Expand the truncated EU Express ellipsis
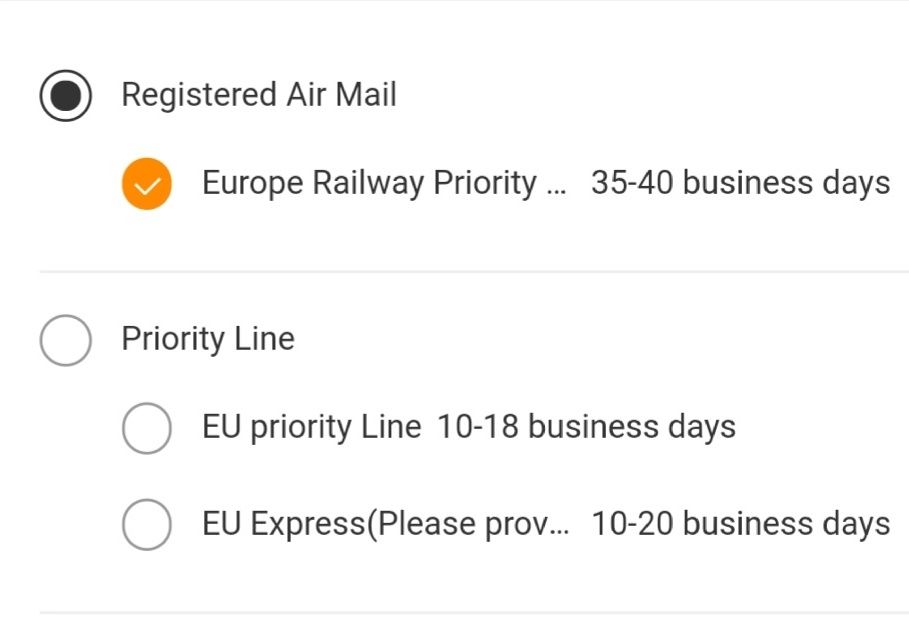 (560, 526)
